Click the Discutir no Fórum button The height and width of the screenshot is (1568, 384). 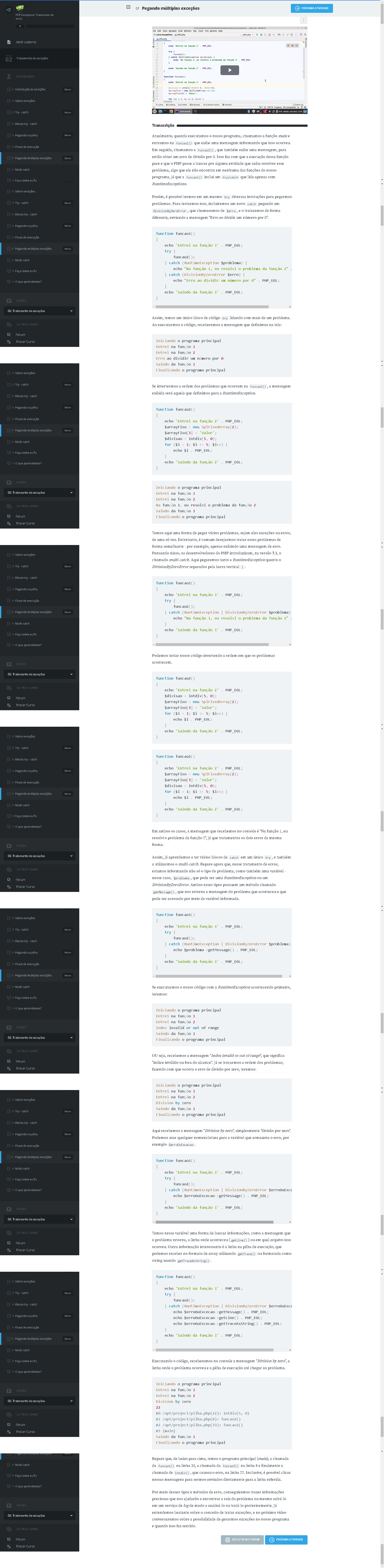[x=242, y=1539]
